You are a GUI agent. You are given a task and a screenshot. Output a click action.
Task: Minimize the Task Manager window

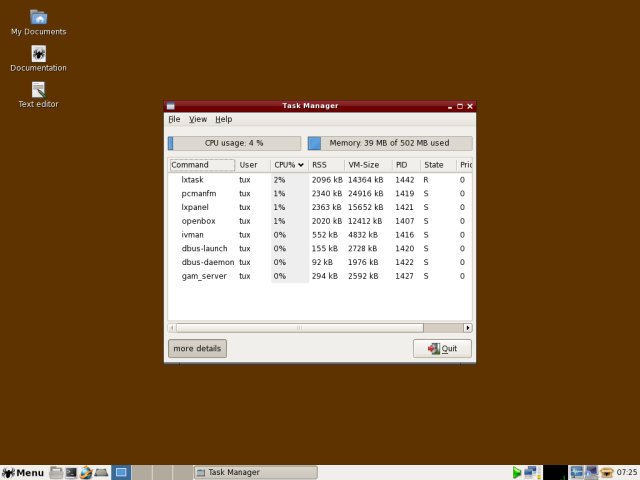tap(450, 107)
